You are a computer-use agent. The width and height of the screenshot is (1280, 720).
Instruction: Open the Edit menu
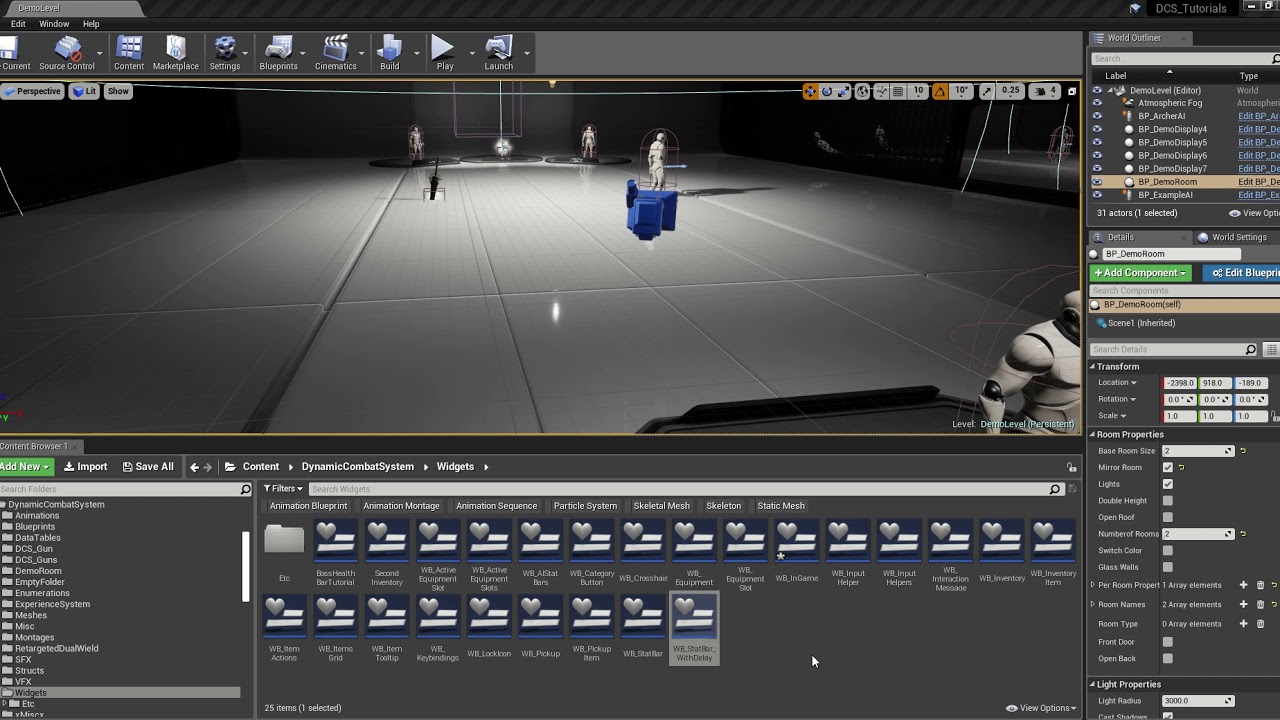coord(18,24)
